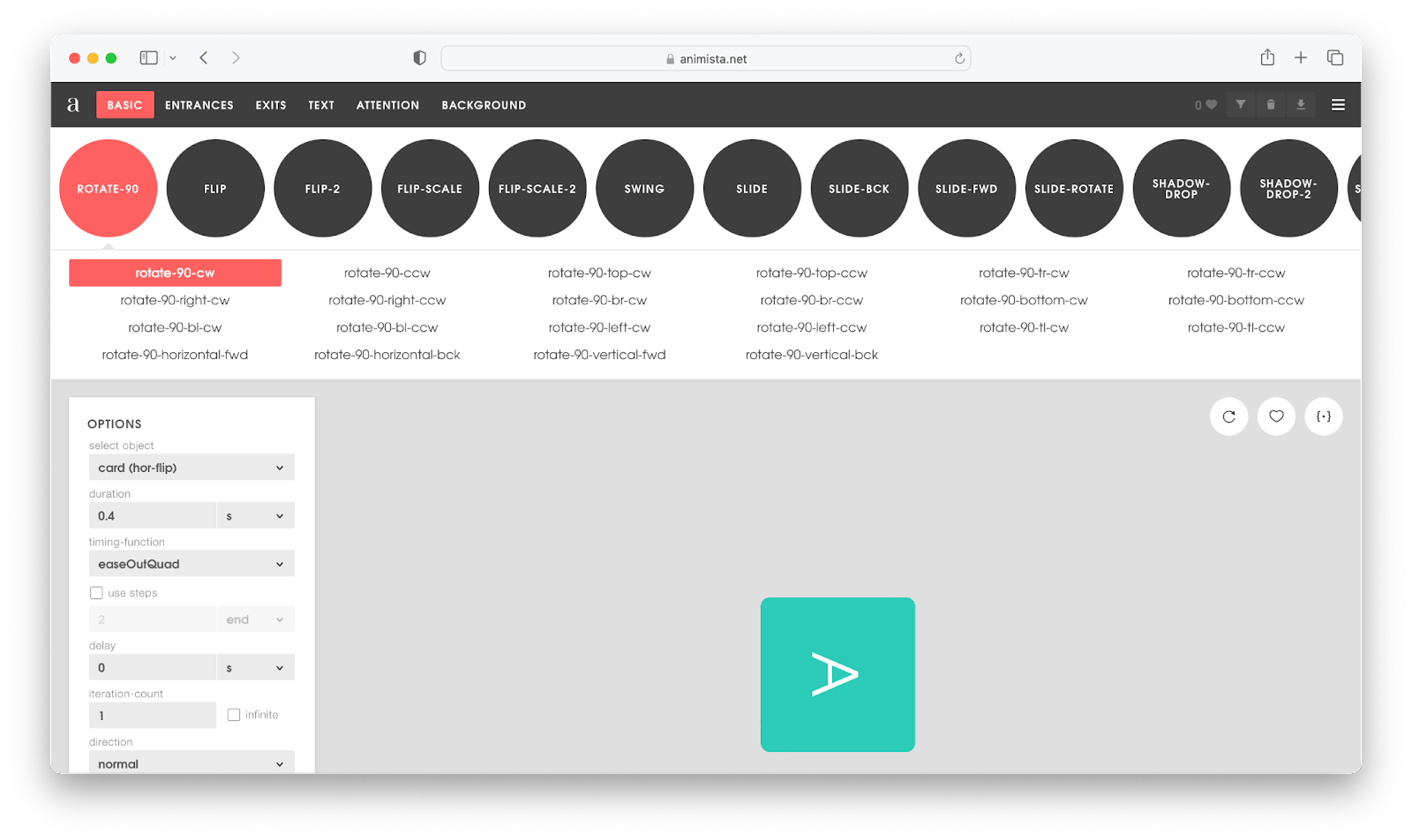Click the trash icon in header
Screen dimensions: 1412x840
tap(1271, 105)
